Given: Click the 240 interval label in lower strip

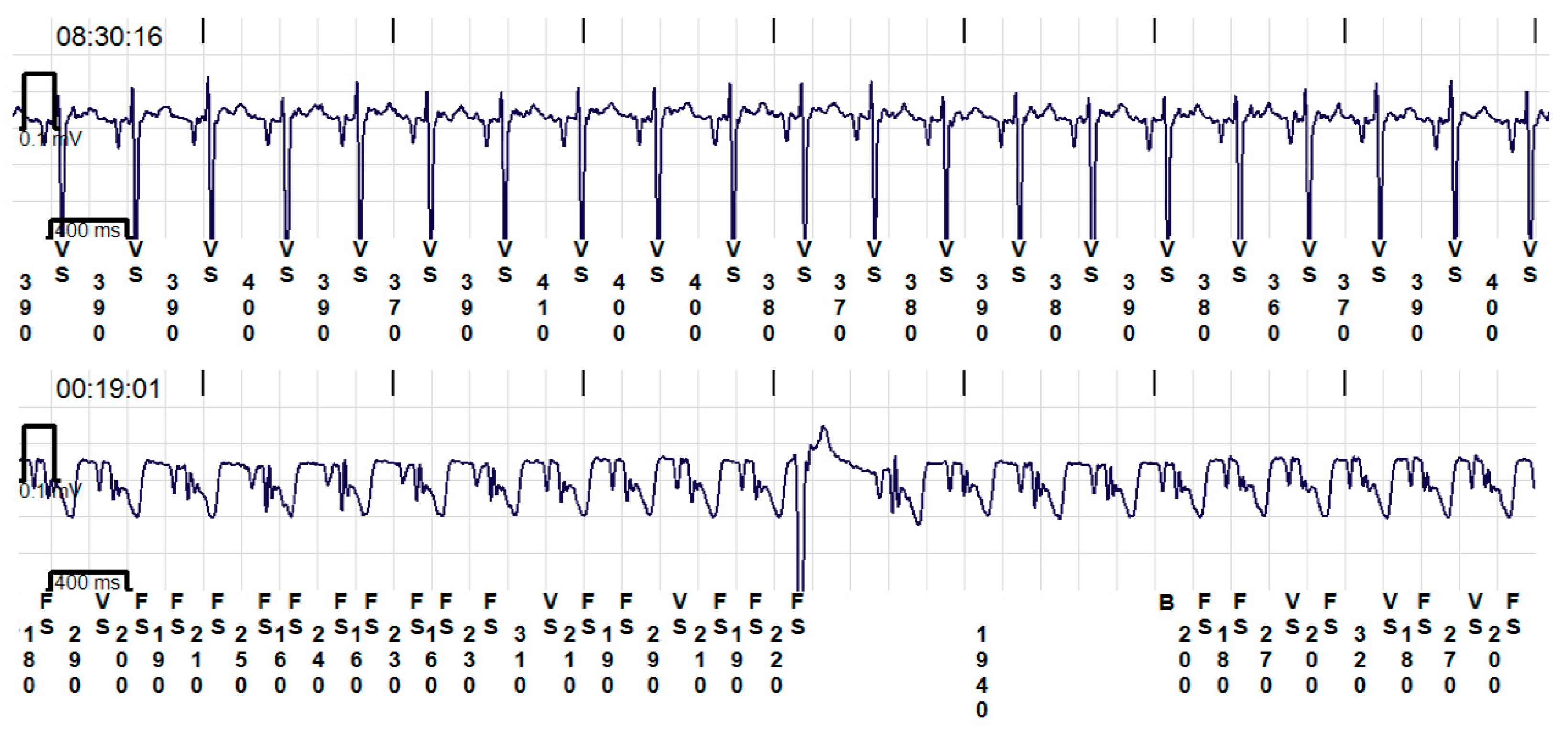Looking at the screenshot, I should (x=318, y=659).
